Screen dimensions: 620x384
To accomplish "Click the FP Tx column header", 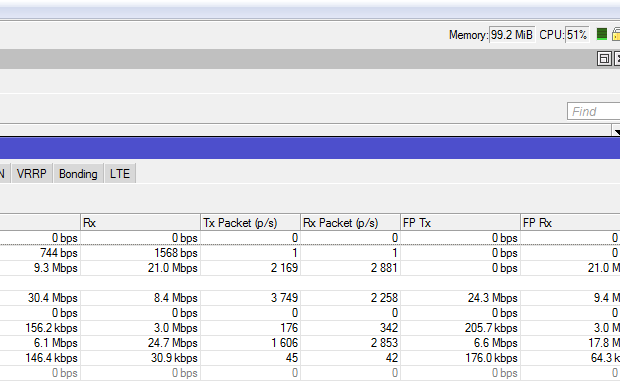I will coord(460,223).
